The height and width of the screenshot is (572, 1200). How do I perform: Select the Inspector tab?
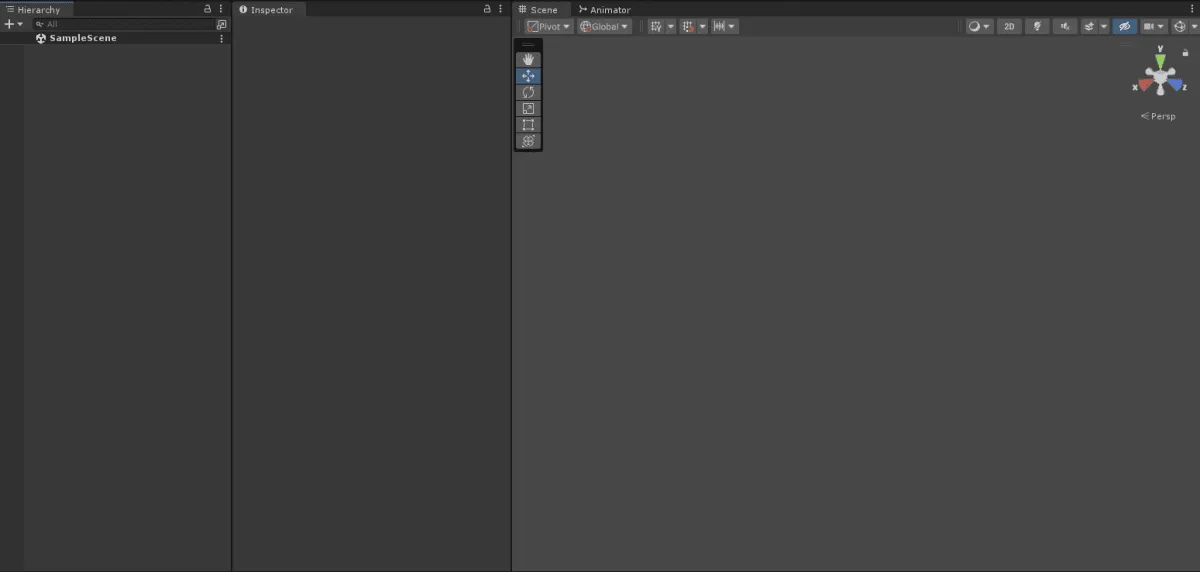(x=267, y=10)
